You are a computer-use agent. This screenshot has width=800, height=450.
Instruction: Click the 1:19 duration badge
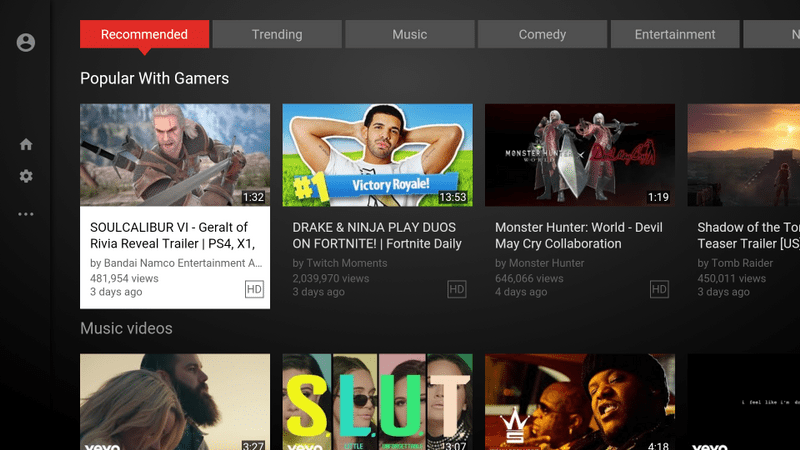658,197
